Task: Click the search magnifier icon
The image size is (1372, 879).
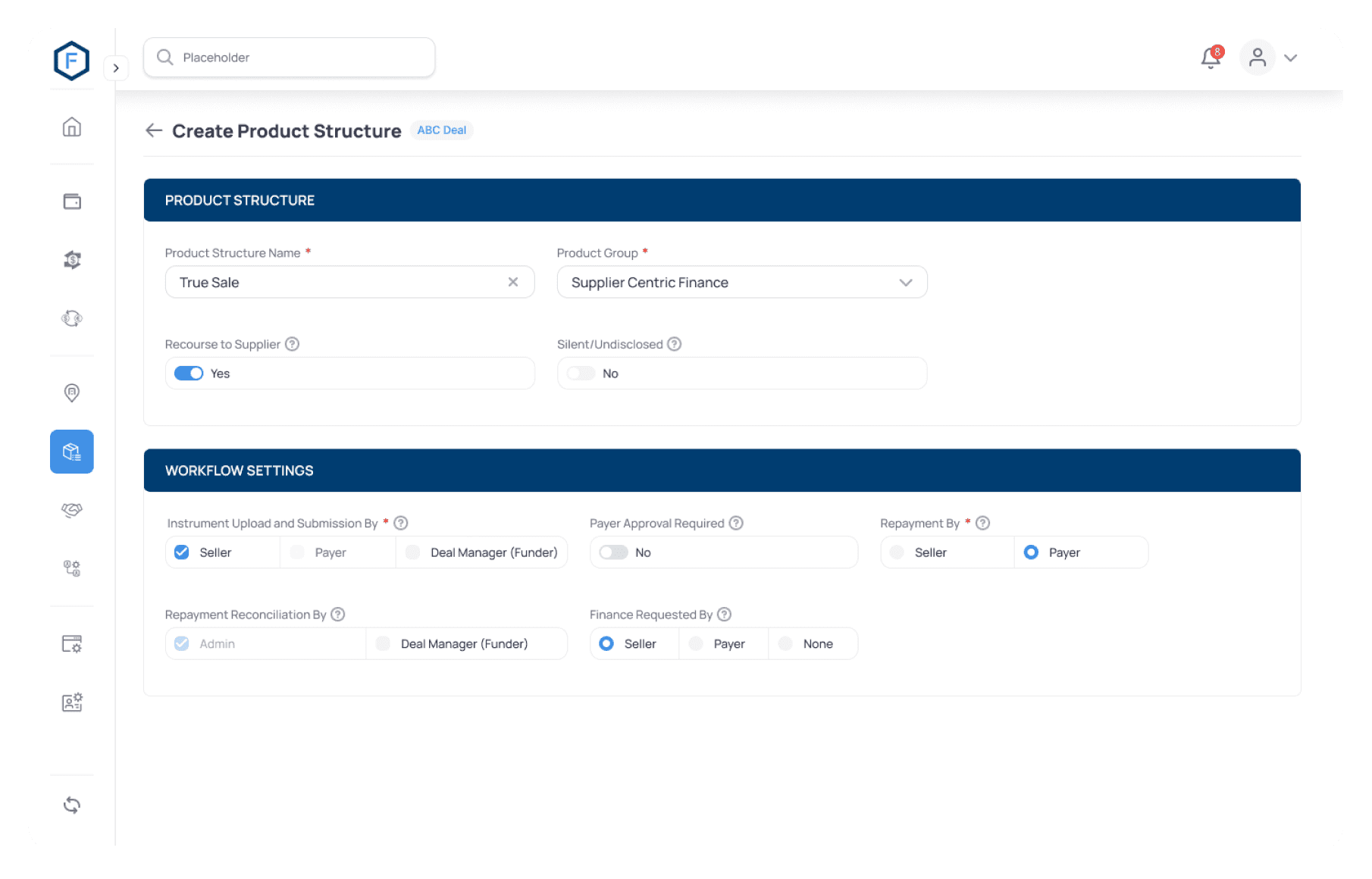Action: click(x=164, y=58)
